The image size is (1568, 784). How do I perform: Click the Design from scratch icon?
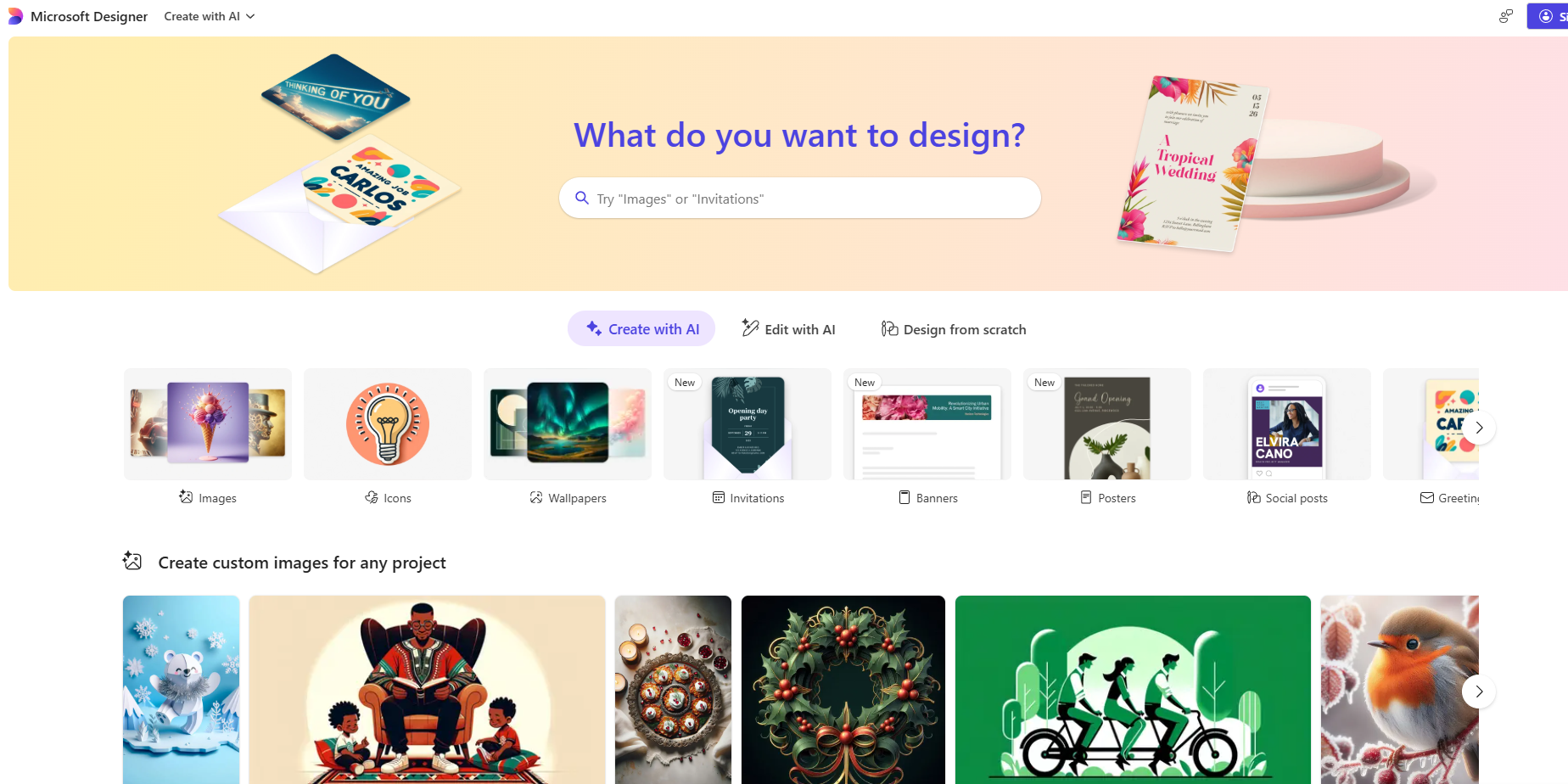point(889,328)
